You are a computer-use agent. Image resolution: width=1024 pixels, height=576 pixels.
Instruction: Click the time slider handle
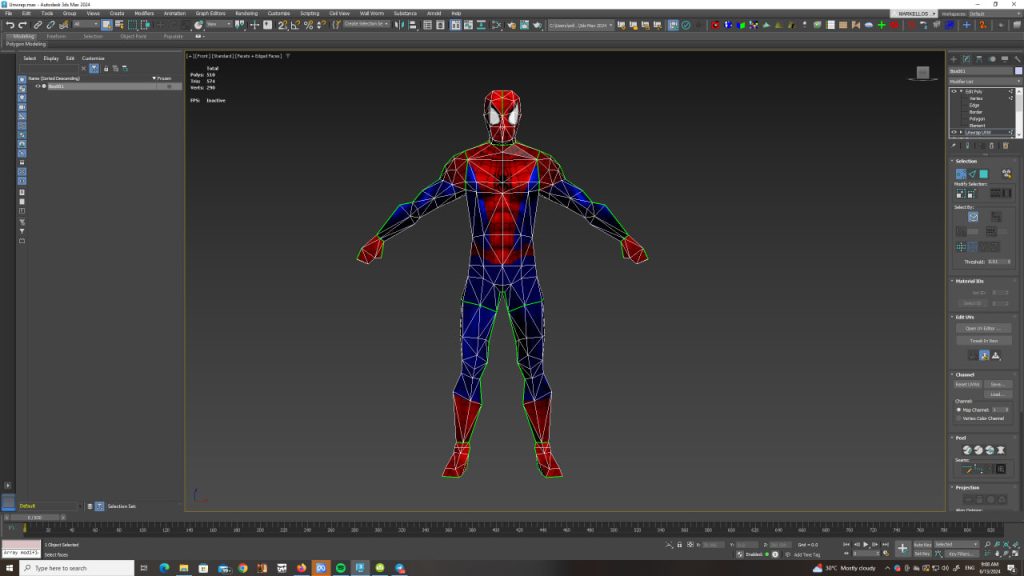point(34,517)
